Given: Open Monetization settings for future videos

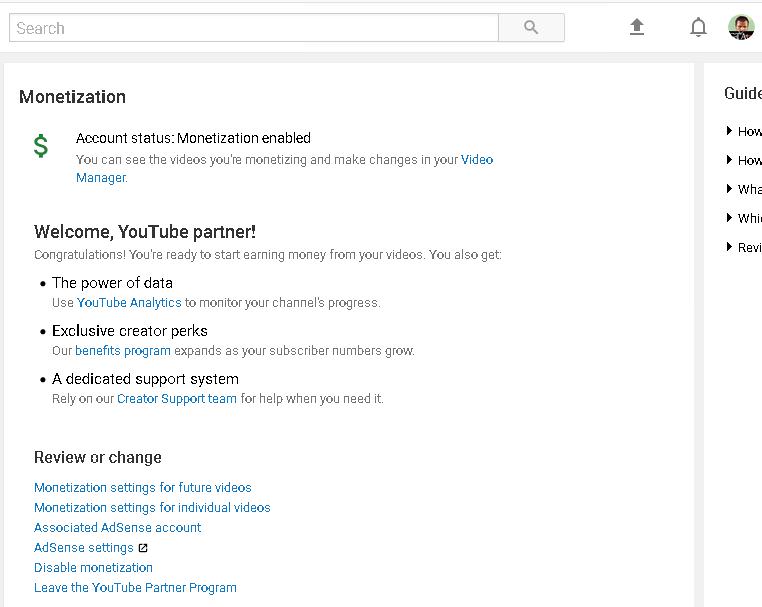Looking at the screenshot, I should point(143,487).
